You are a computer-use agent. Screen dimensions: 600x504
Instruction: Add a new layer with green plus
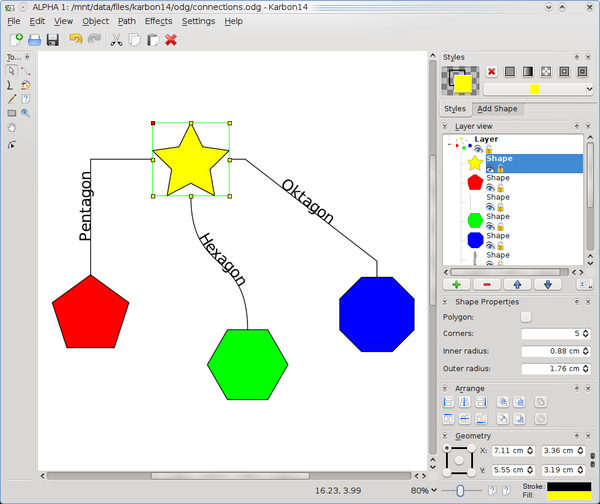(x=456, y=284)
